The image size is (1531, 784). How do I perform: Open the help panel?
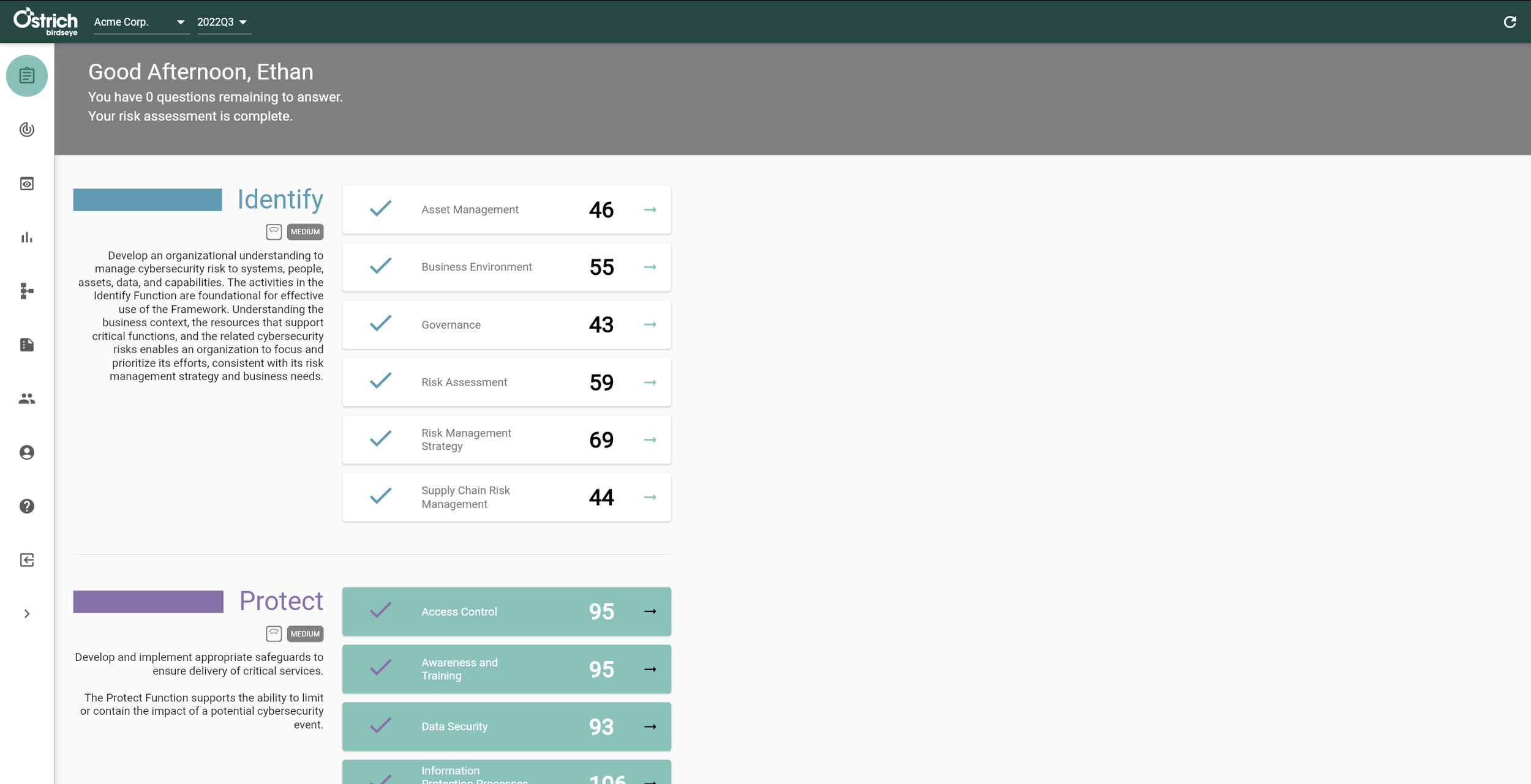tap(27, 506)
